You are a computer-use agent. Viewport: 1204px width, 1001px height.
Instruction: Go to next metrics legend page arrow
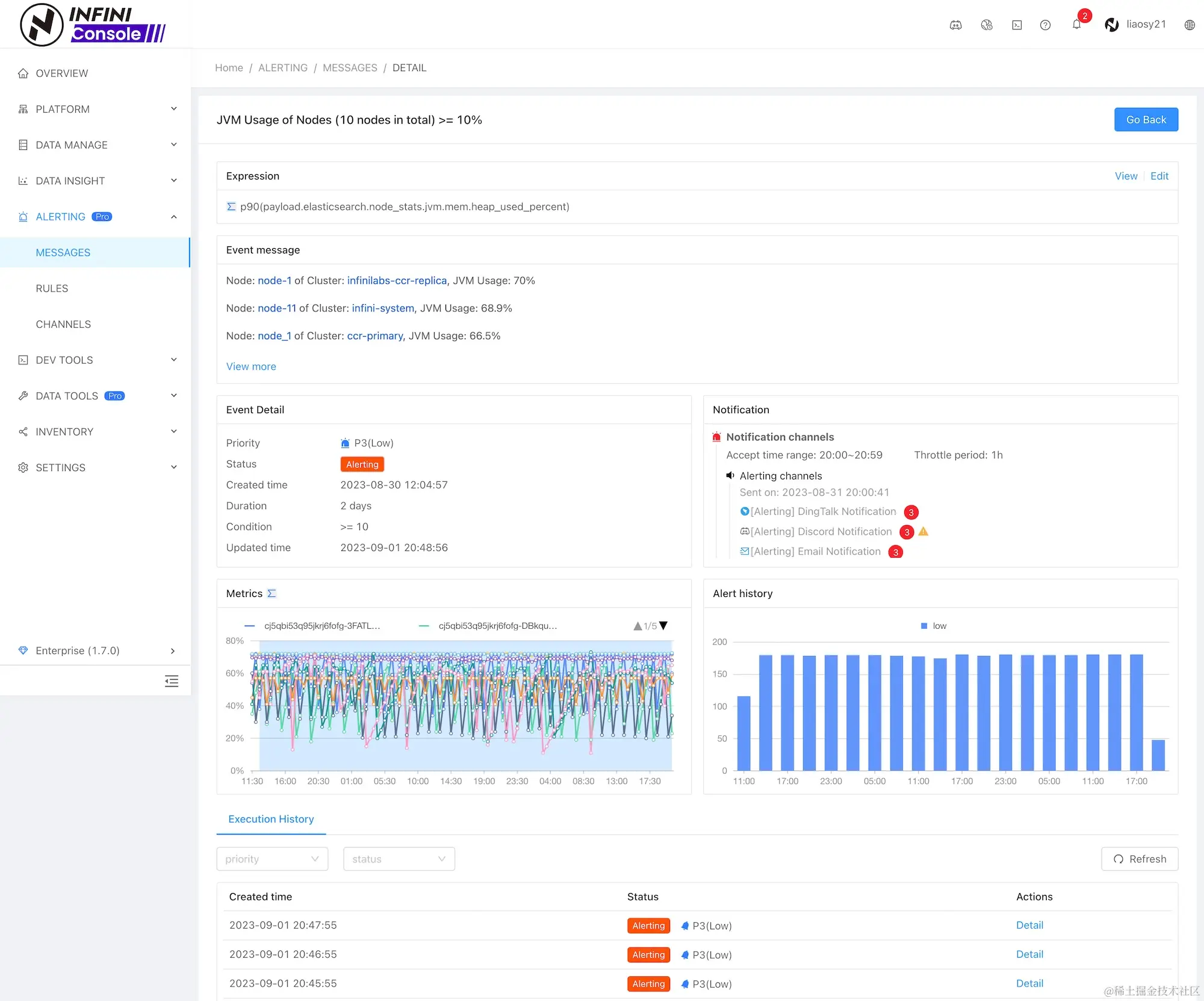[x=663, y=626]
